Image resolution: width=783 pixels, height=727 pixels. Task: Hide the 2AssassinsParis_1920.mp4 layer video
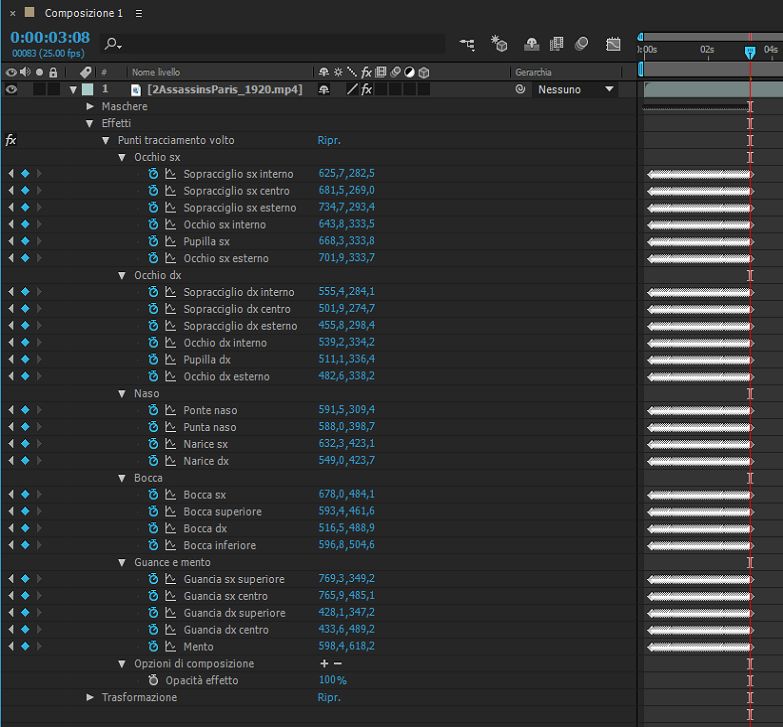[x=11, y=89]
